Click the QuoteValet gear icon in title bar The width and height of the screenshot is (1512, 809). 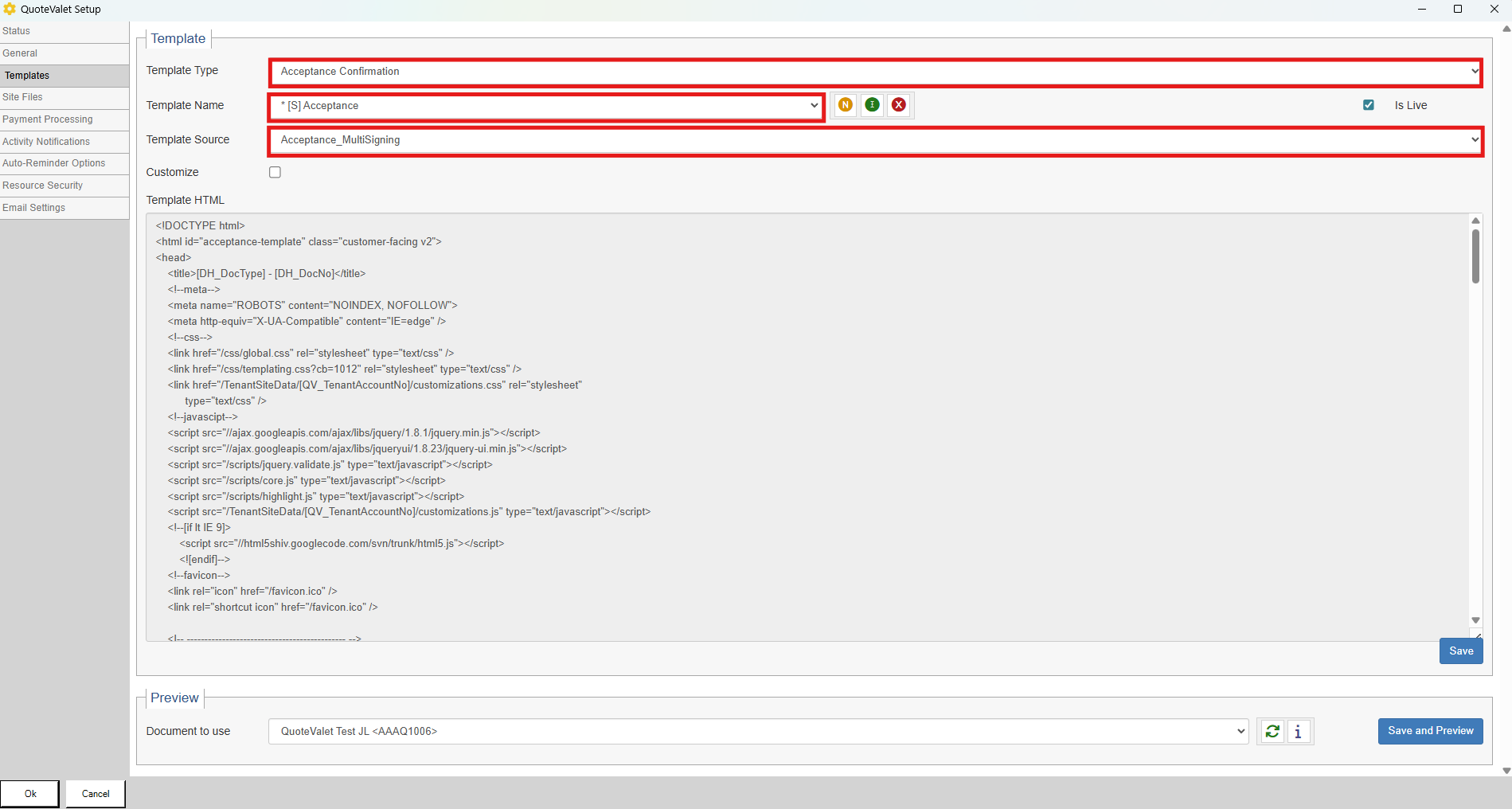[10, 10]
